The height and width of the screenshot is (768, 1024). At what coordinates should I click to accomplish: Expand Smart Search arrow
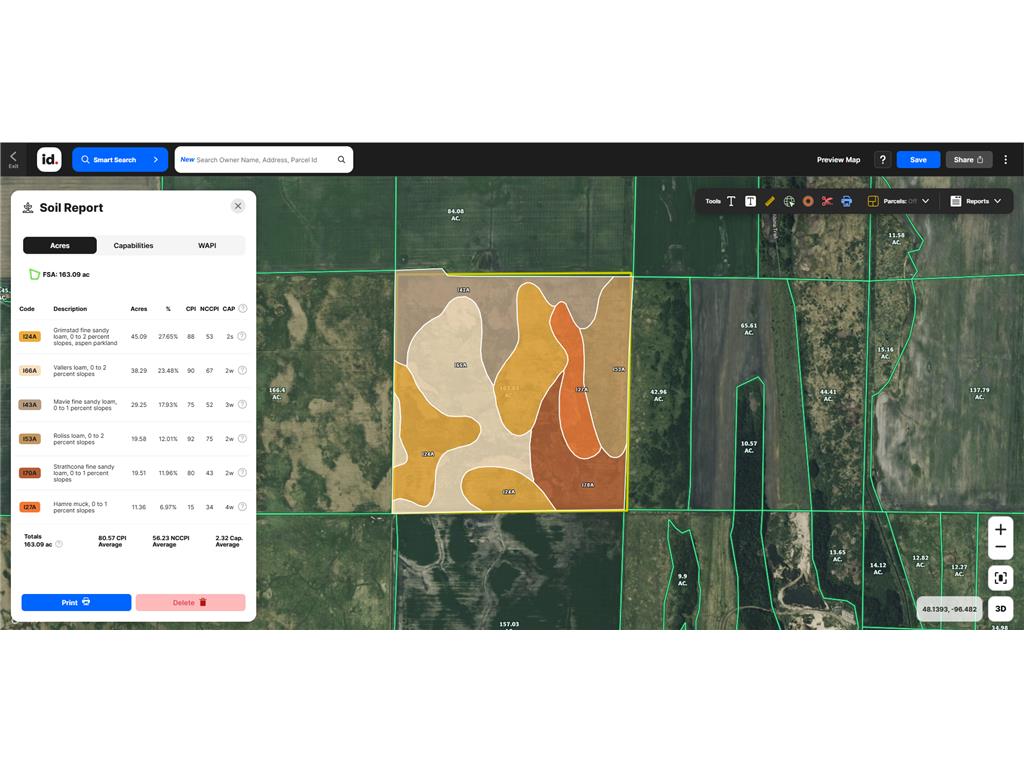point(155,159)
